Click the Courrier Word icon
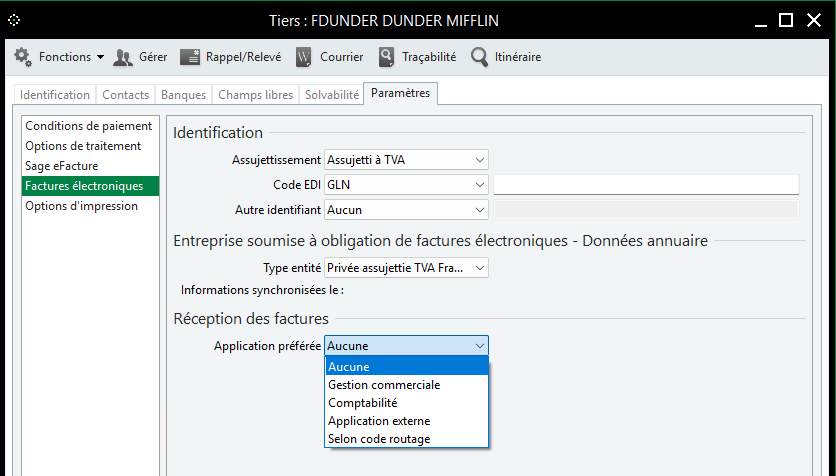Image resolution: width=836 pixels, height=476 pixels. [303, 57]
